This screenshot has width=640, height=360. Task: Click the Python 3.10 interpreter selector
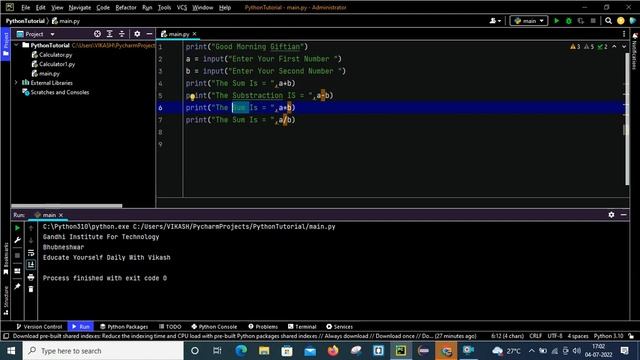(x=608, y=336)
